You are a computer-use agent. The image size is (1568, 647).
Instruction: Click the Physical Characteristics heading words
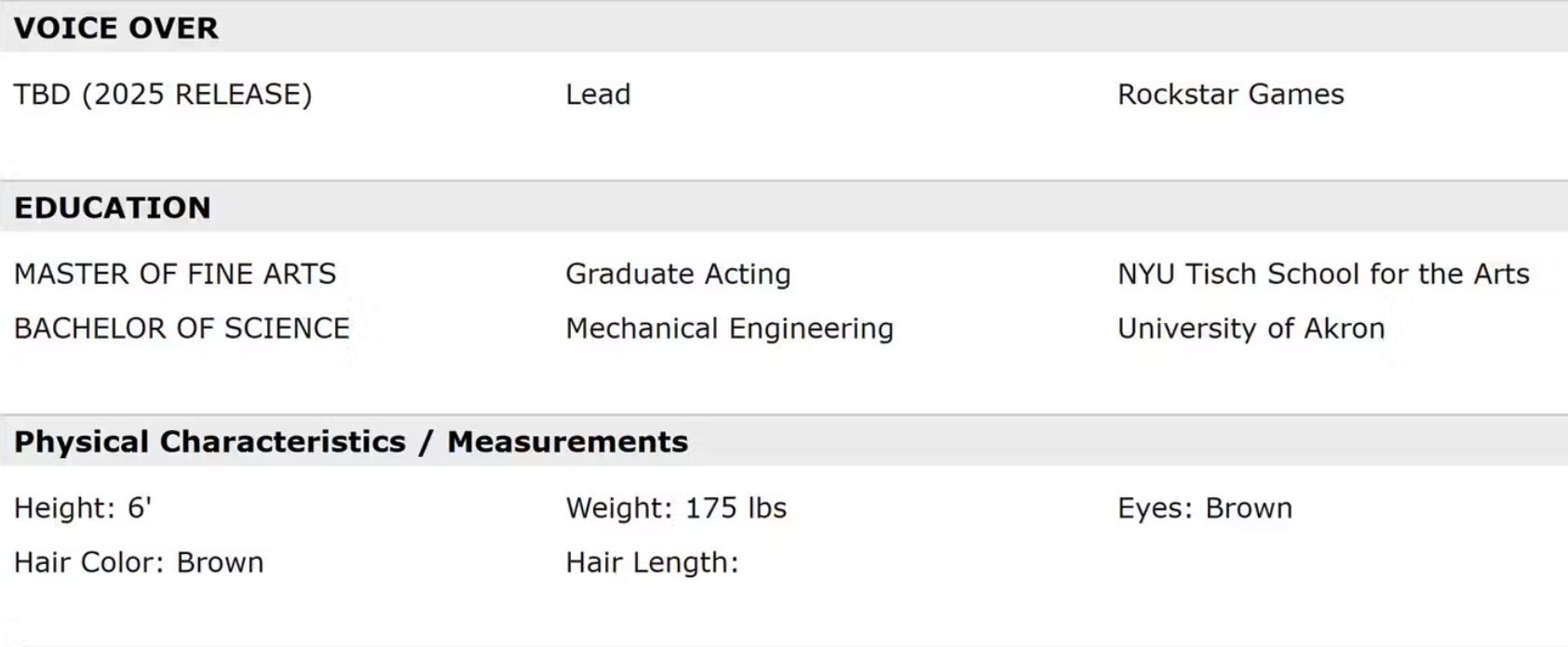(210, 441)
